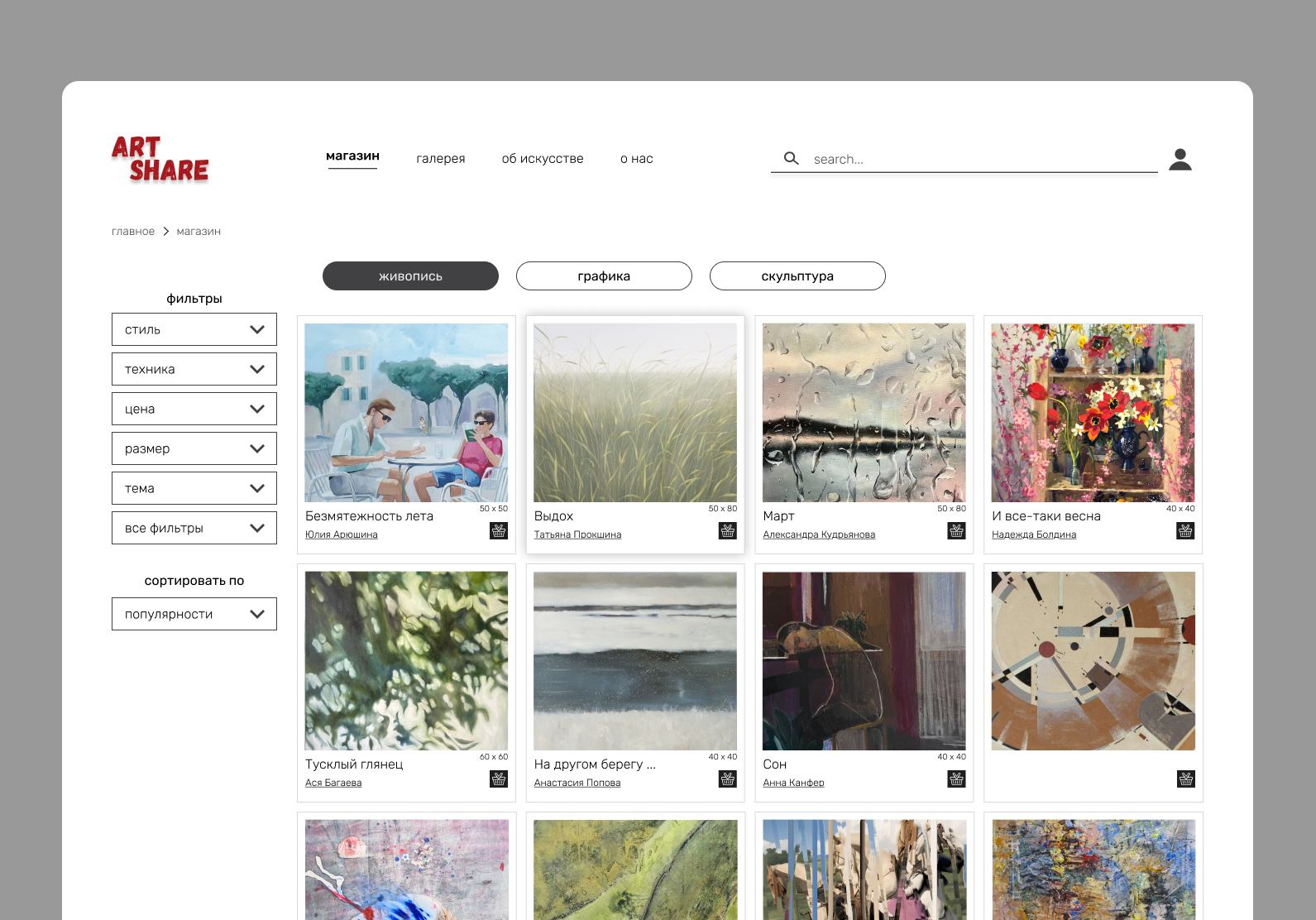The width and height of the screenshot is (1316, 920).
Task: Click the search magnifier icon
Action: click(x=791, y=158)
